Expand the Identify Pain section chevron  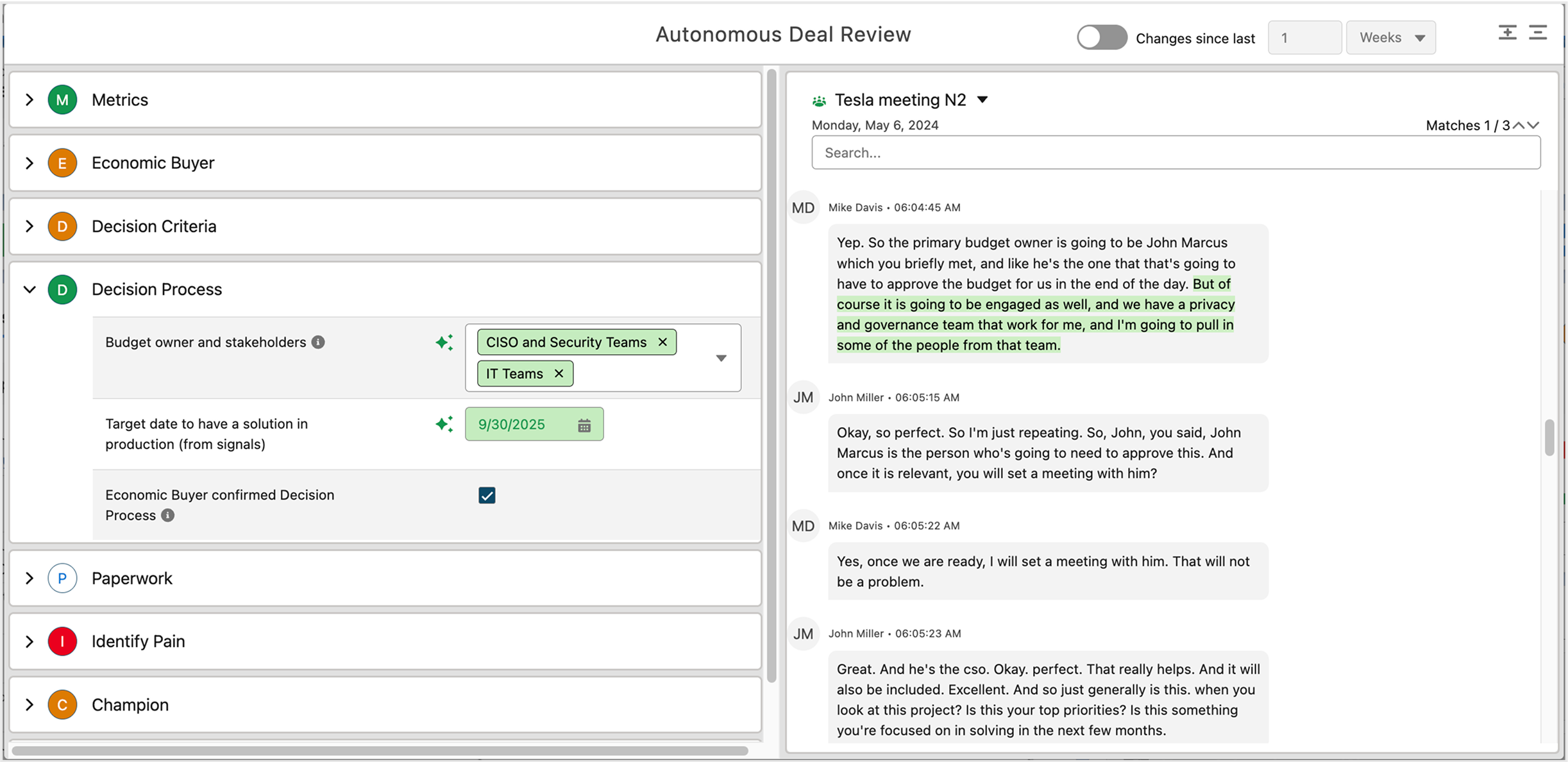tap(30, 641)
